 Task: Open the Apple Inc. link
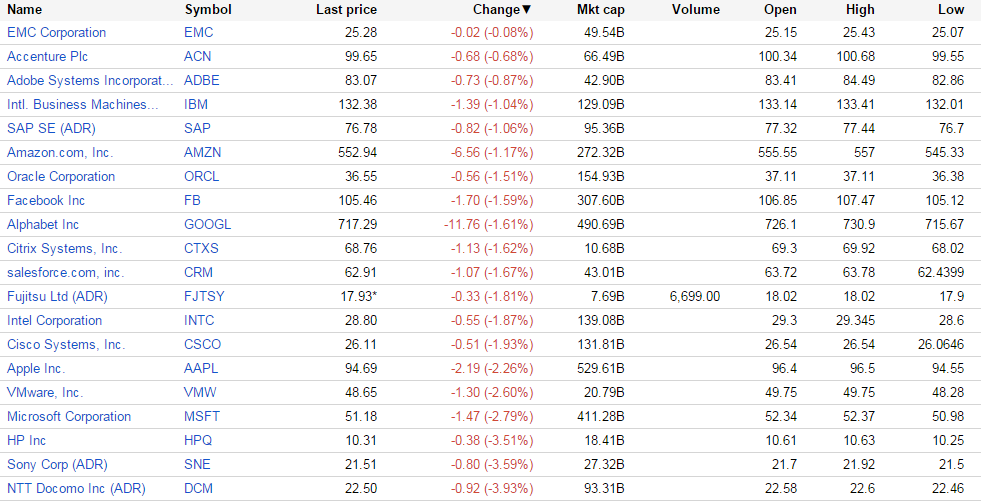[x=36, y=369]
